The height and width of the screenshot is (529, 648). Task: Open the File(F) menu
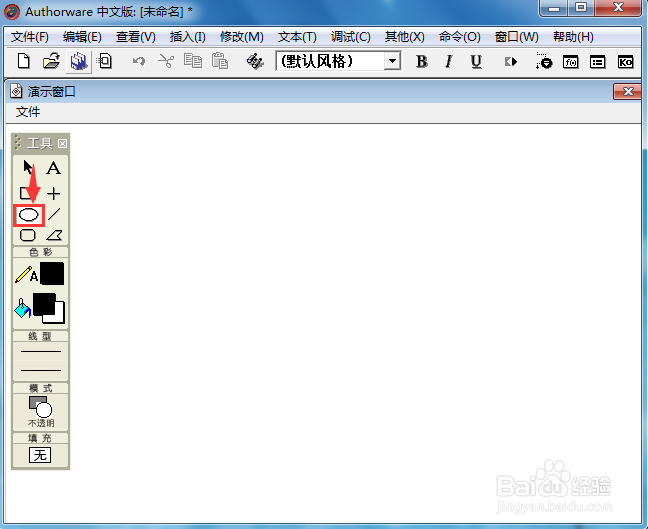(x=29, y=37)
